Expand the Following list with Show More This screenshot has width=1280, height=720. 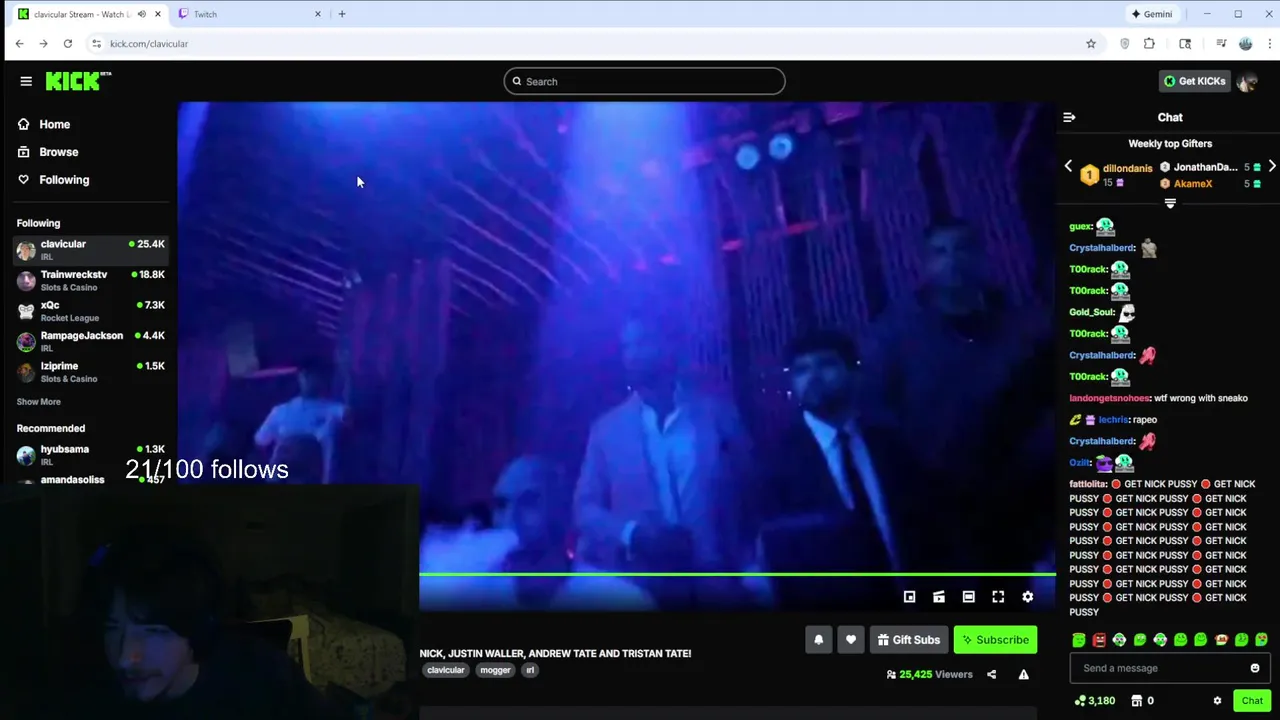tap(38, 402)
